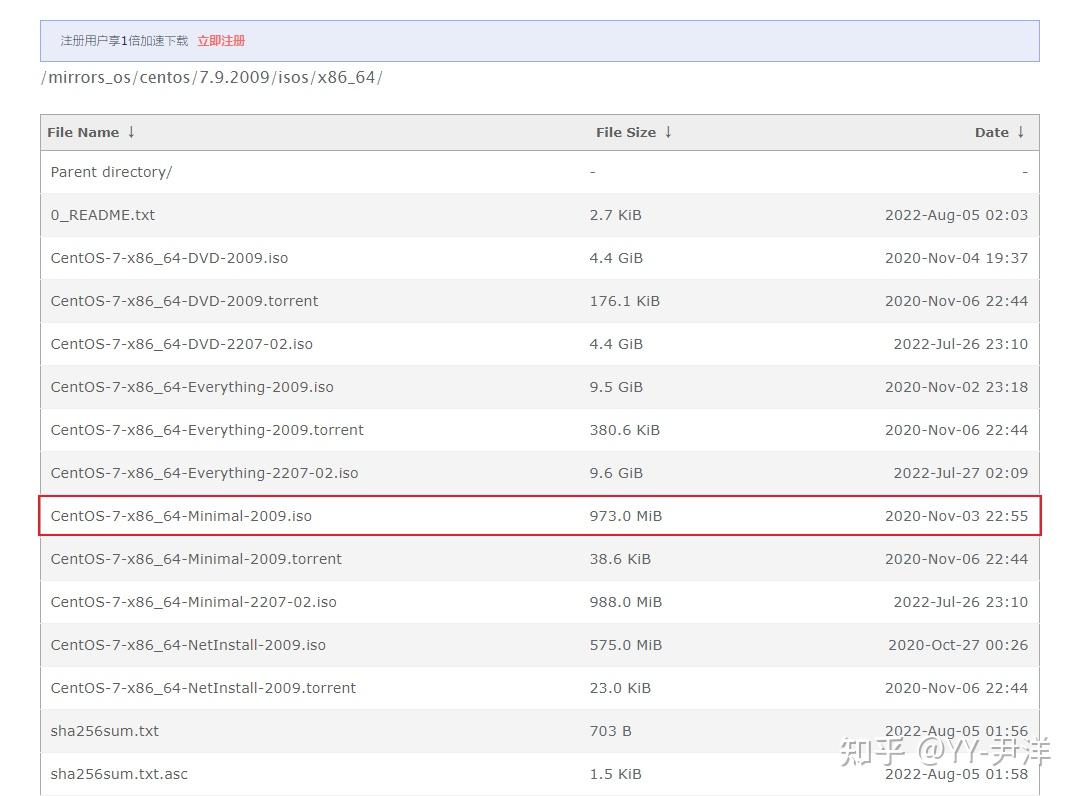Click the File Name sort arrow
The width and height of the screenshot is (1079, 796).
[131, 132]
